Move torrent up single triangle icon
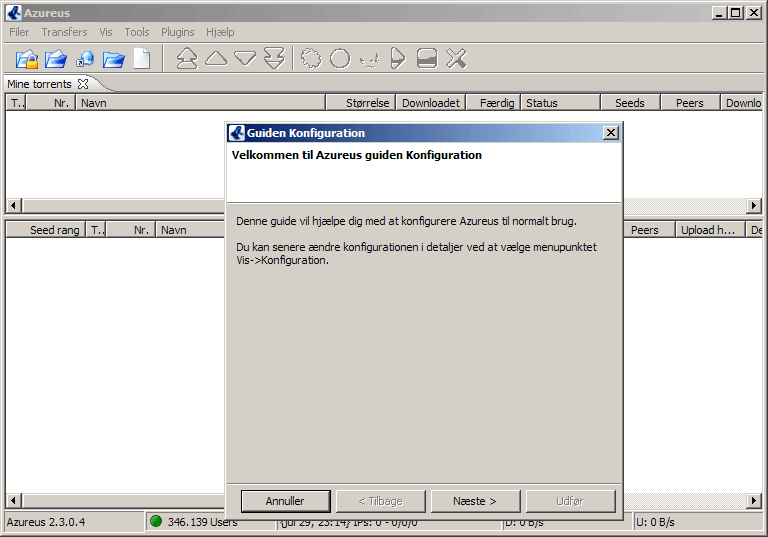The image size is (768, 537). [x=216, y=58]
